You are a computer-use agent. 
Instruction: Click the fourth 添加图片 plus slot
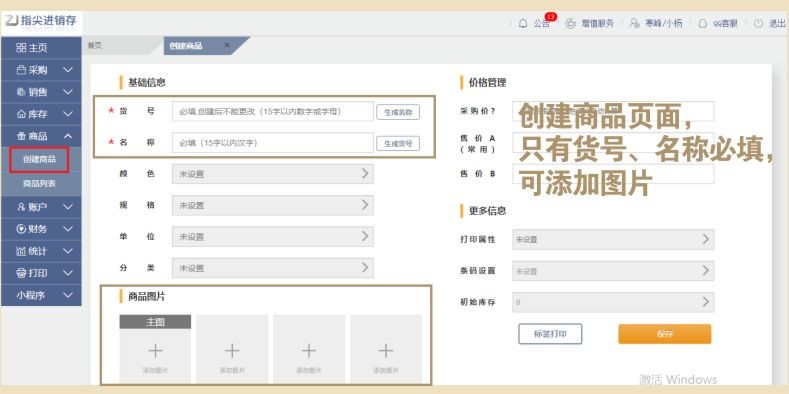pyautogui.click(x=386, y=350)
